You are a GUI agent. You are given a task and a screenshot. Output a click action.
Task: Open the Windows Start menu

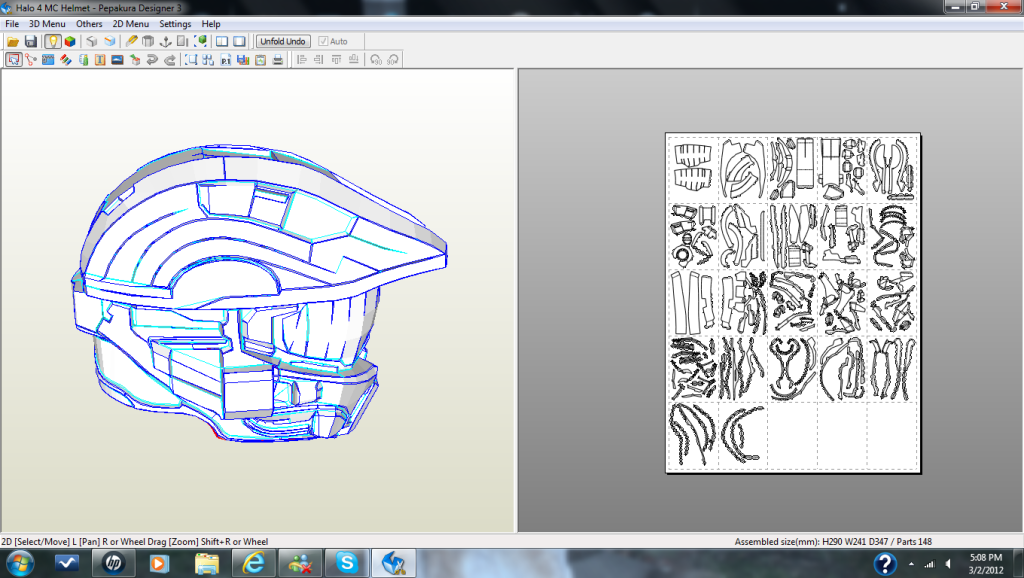[18, 563]
